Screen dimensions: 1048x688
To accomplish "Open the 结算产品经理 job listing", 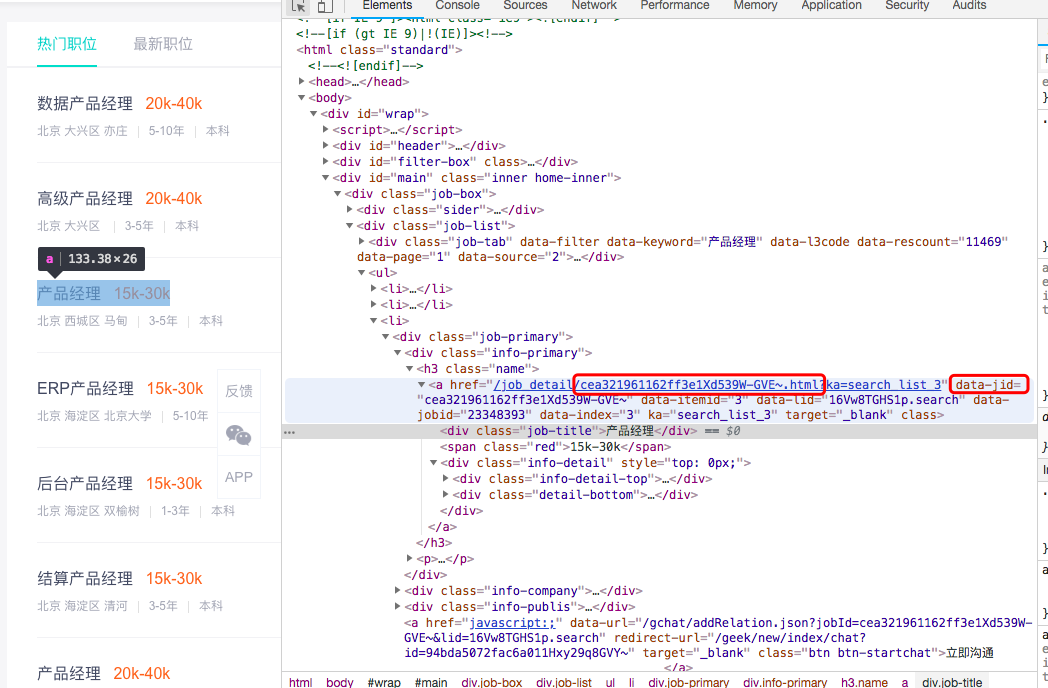I will tap(85, 578).
